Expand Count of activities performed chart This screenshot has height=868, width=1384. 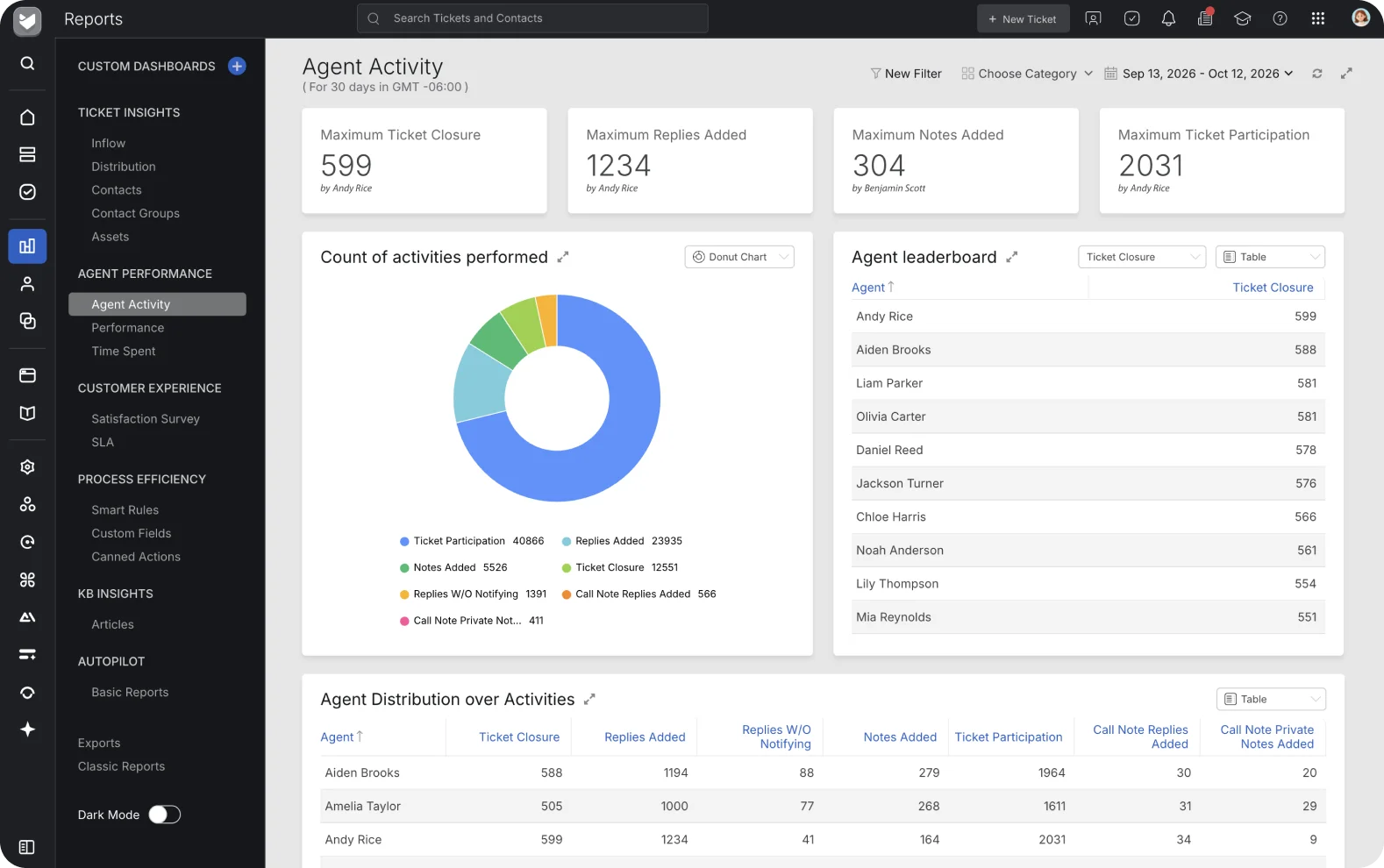click(x=563, y=257)
